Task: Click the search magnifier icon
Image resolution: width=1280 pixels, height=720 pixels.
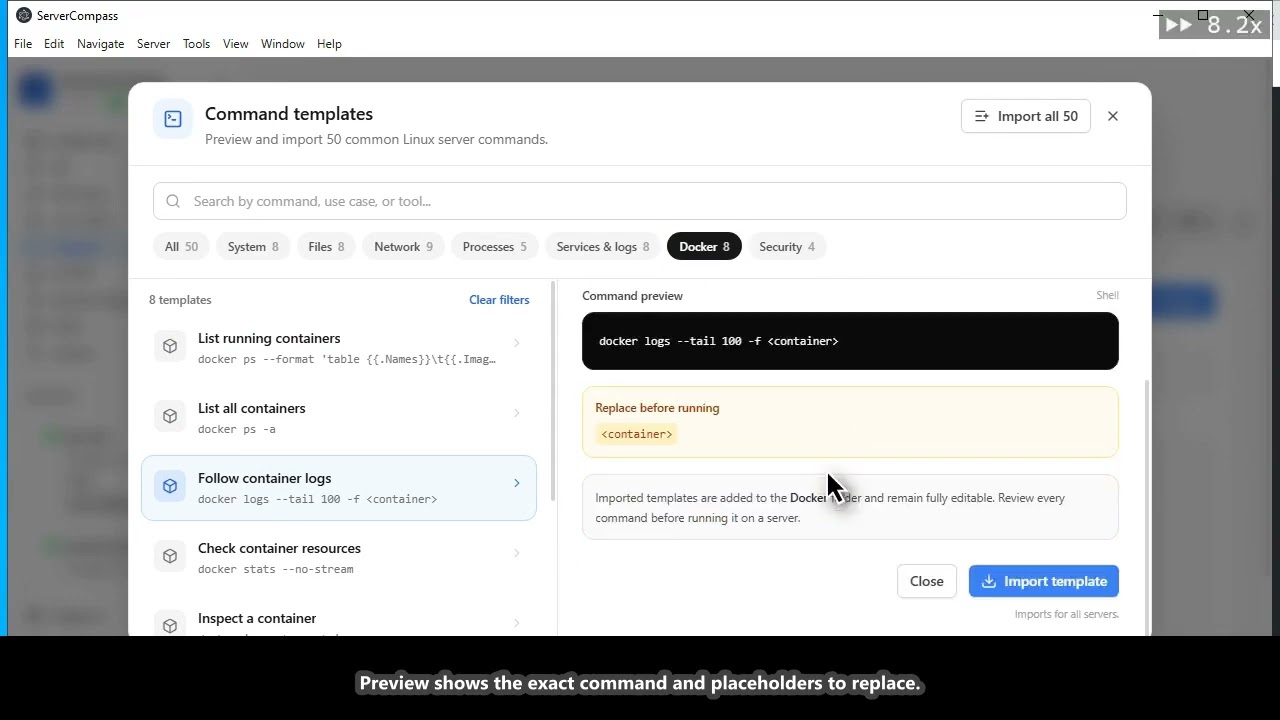Action: (x=173, y=201)
